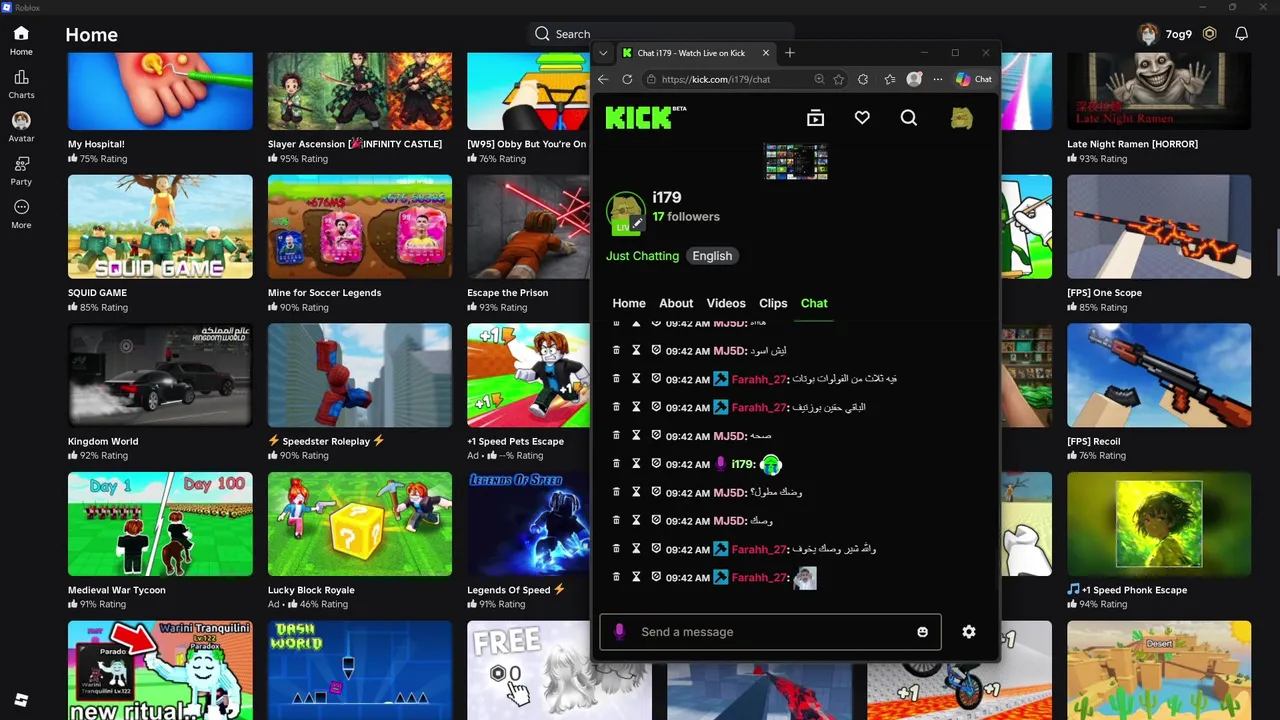The width and height of the screenshot is (1280, 720).
Task: Refresh the Kick chat page
Action: pos(627,79)
